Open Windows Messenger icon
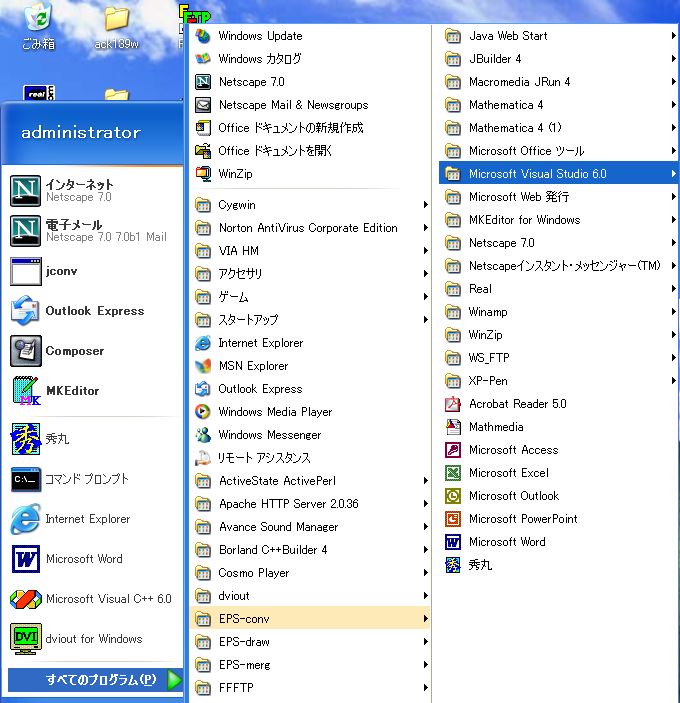The image size is (680, 703). [x=203, y=434]
